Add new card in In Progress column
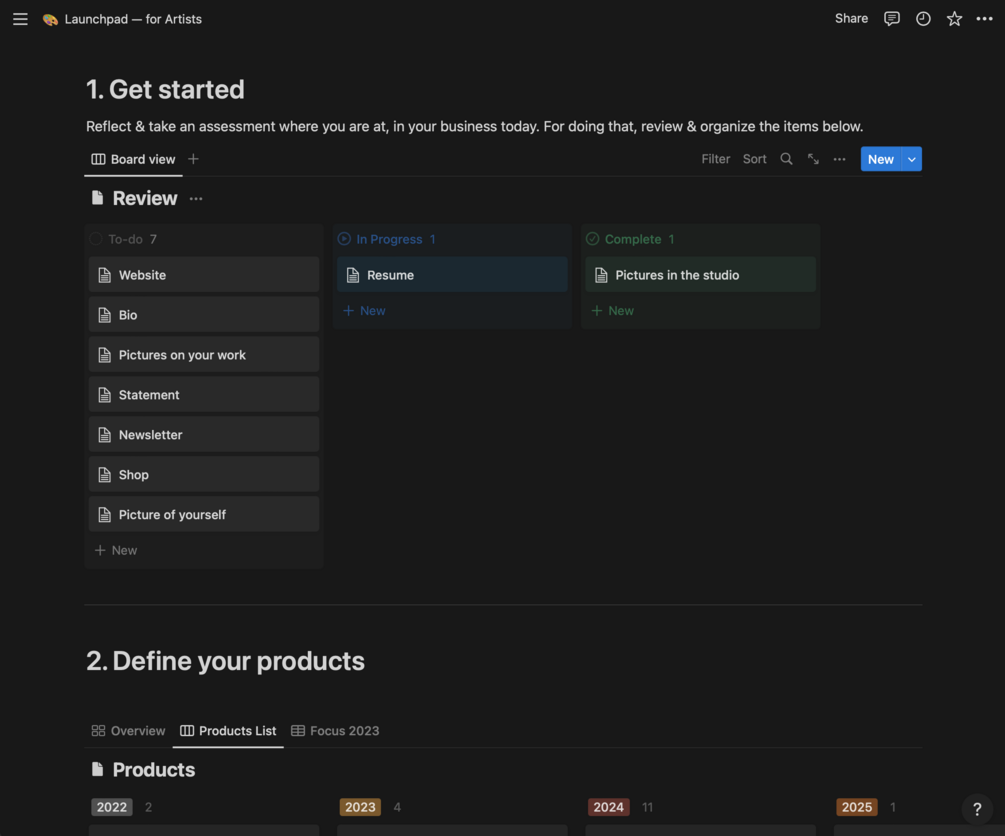The height and width of the screenshot is (836, 1005). pyautogui.click(x=365, y=311)
